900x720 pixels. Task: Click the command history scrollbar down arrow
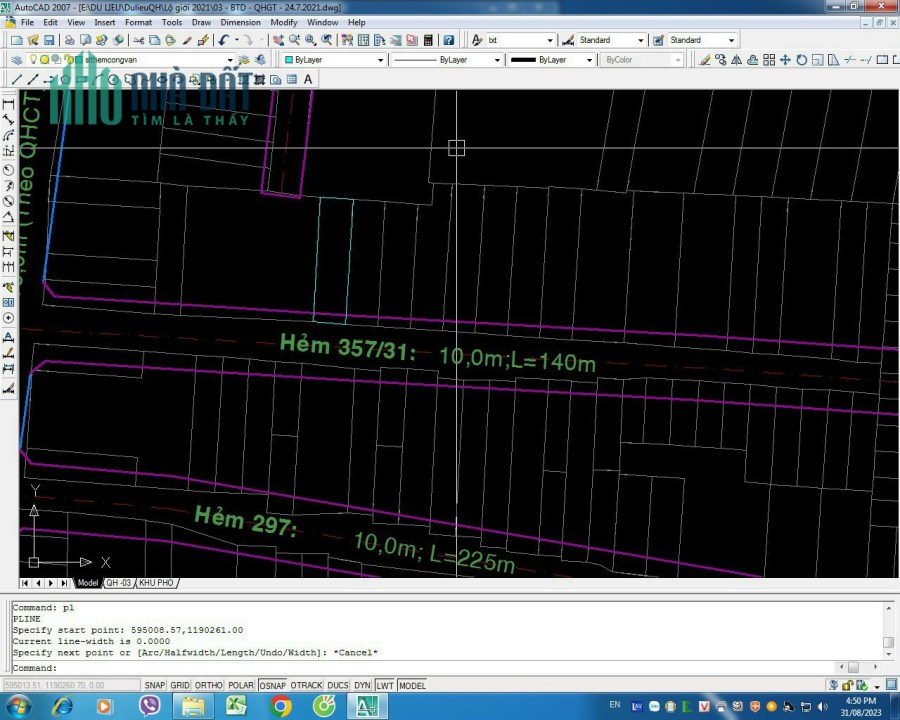[x=889, y=654]
